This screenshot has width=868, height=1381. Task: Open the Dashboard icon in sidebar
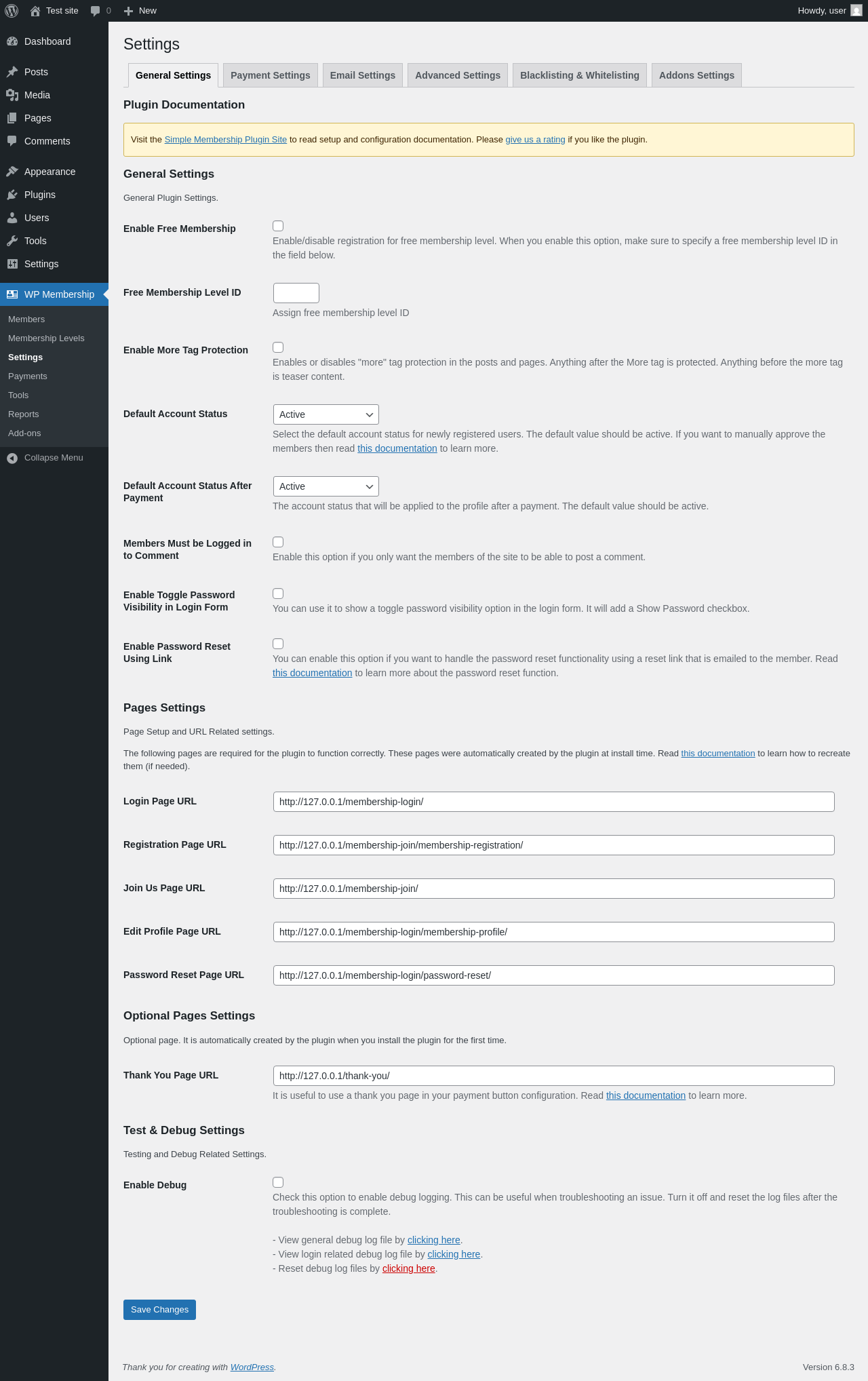(x=12, y=41)
